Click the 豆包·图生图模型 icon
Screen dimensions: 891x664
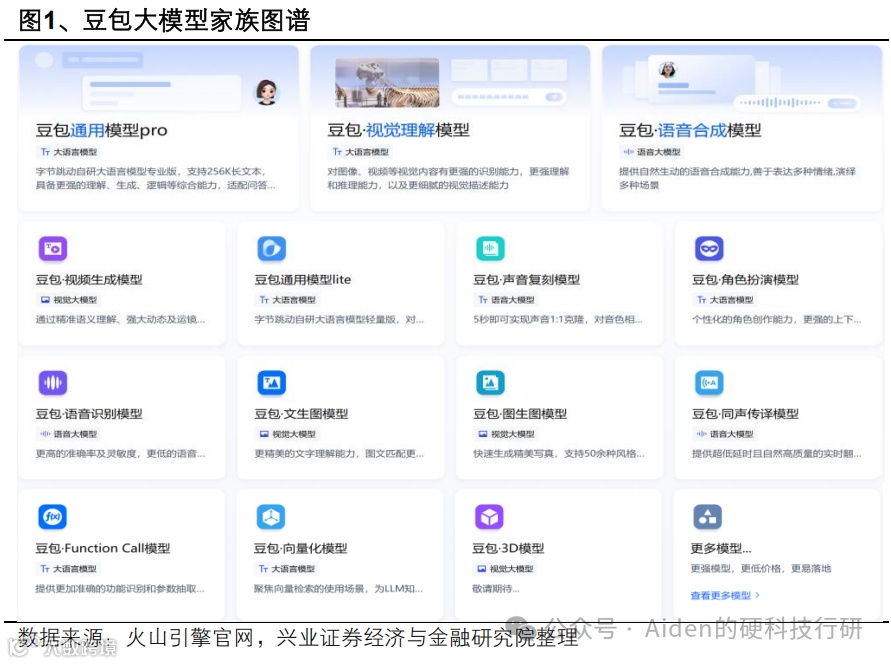pos(490,383)
